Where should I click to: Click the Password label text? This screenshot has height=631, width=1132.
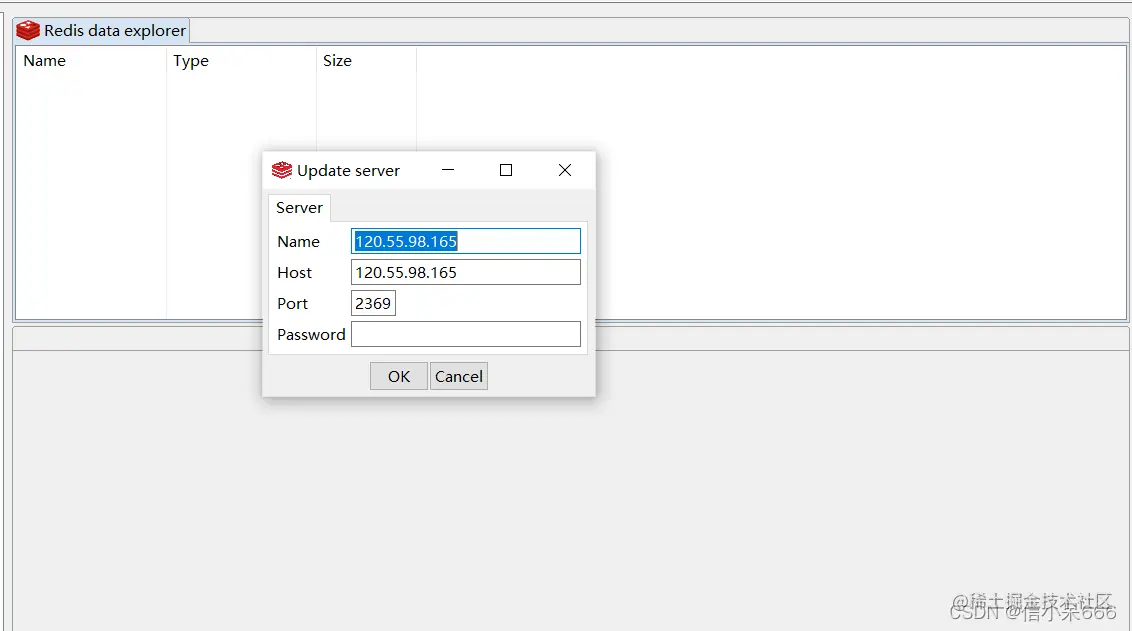(x=311, y=335)
